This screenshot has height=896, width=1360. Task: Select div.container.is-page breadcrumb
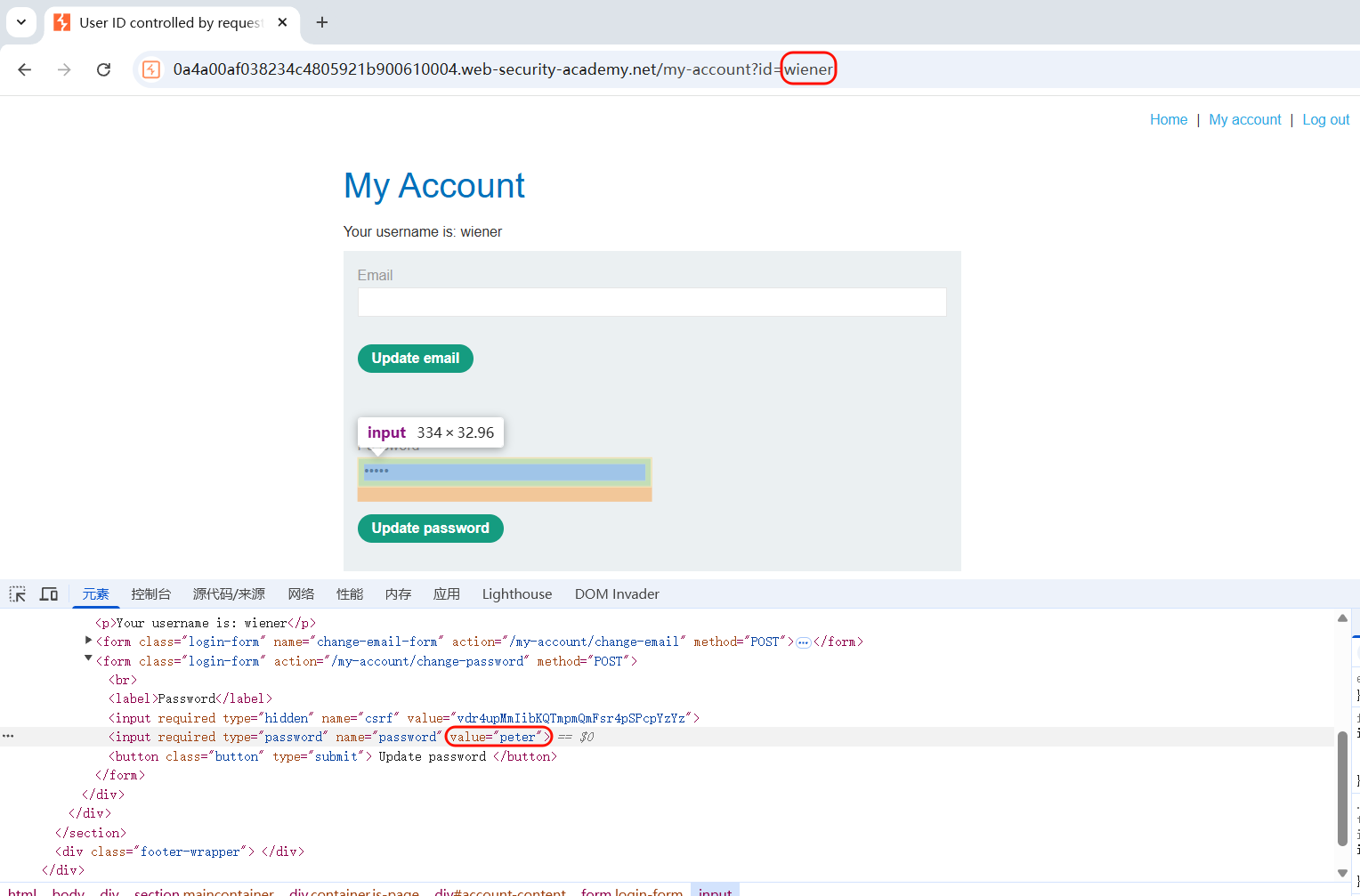[354, 892]
